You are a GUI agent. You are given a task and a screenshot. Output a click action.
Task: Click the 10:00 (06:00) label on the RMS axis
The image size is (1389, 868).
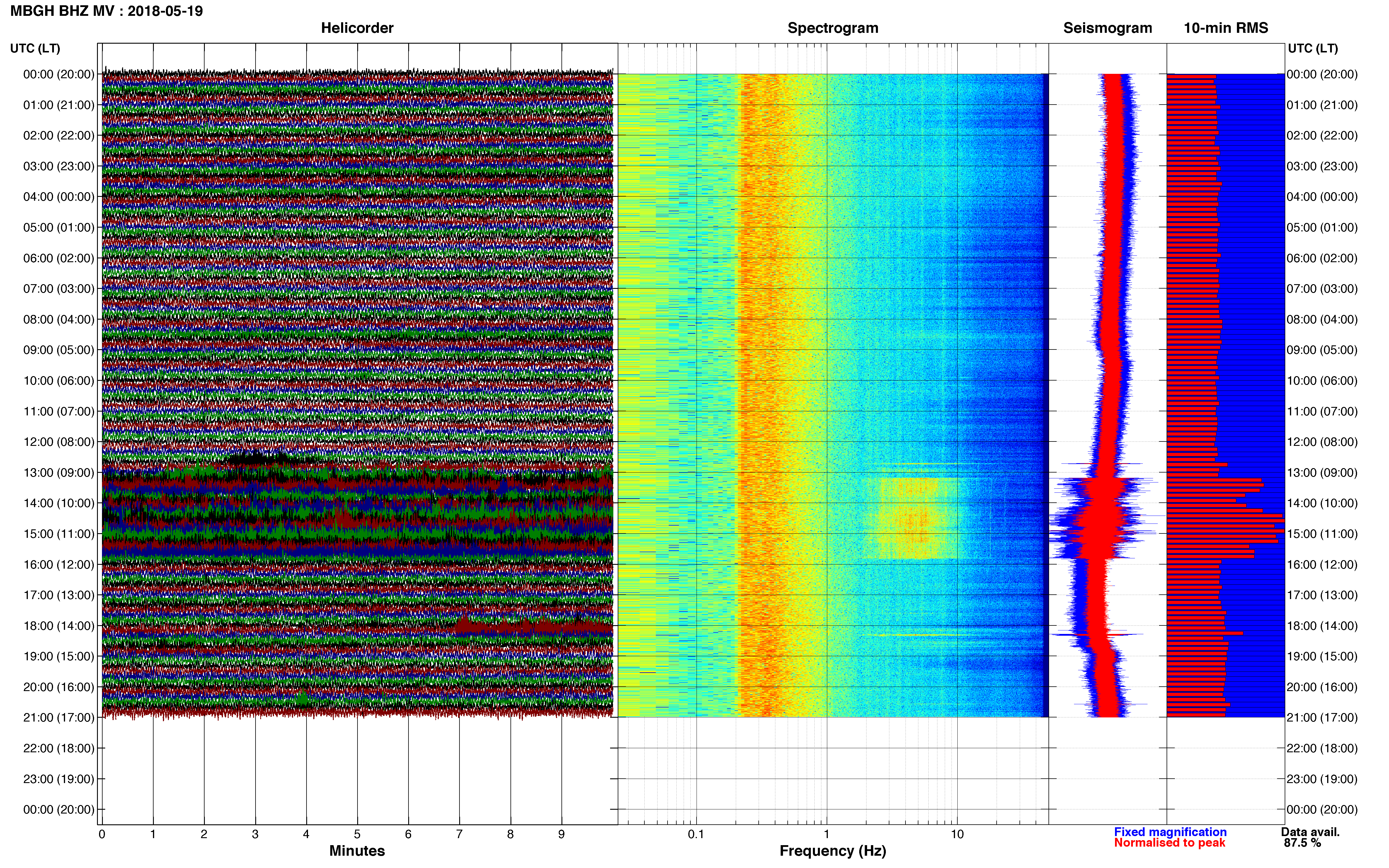(1322, 381)
